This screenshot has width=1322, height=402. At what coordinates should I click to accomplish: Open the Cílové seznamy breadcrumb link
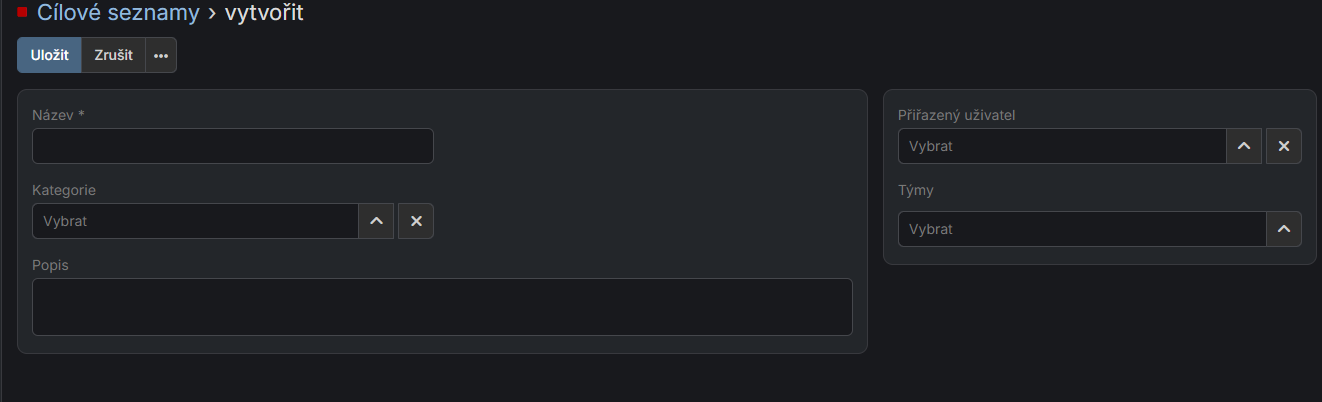click(x=118, y=13)
